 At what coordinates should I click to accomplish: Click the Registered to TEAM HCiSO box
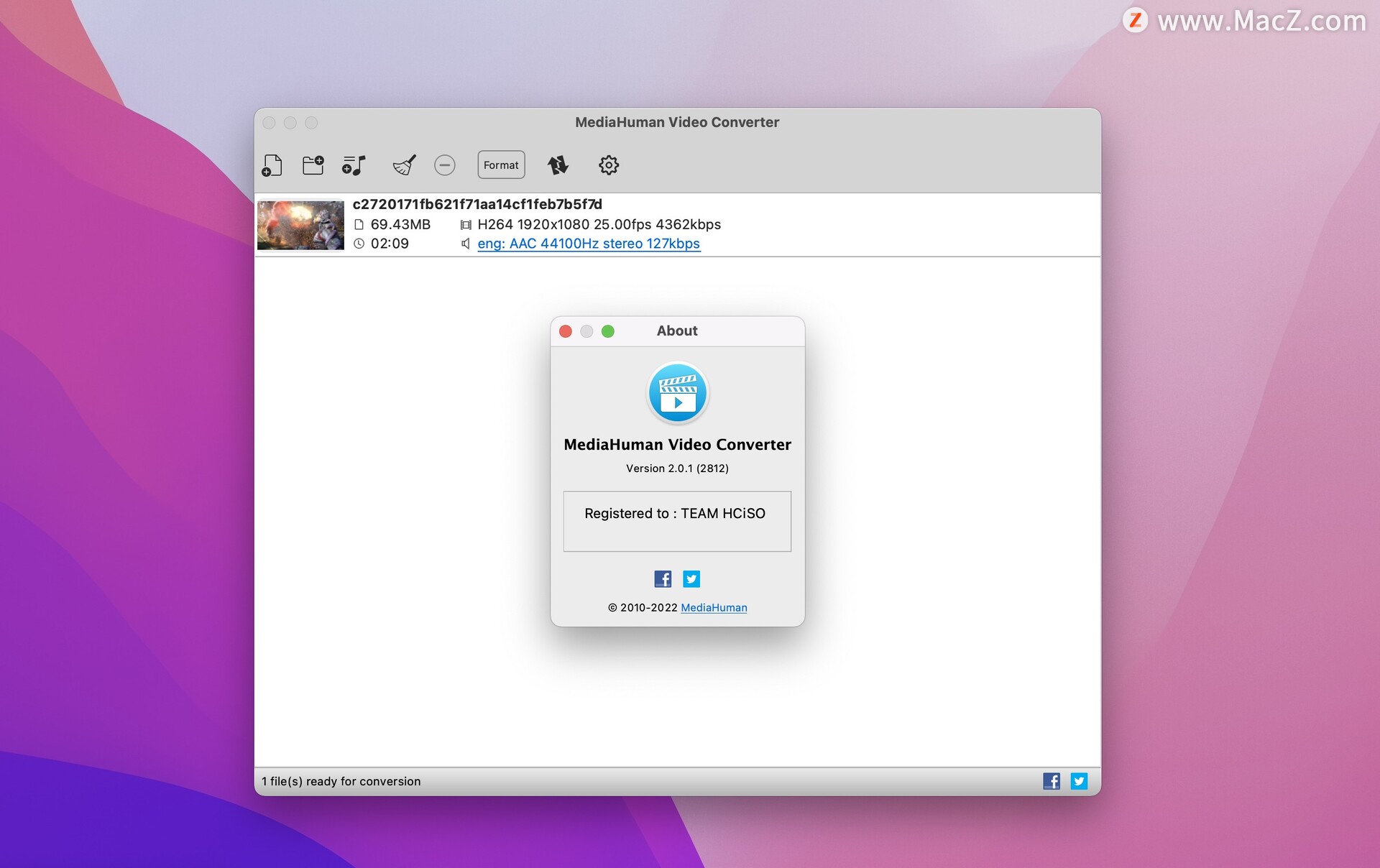pyautogui.click(x=676, y=521)
